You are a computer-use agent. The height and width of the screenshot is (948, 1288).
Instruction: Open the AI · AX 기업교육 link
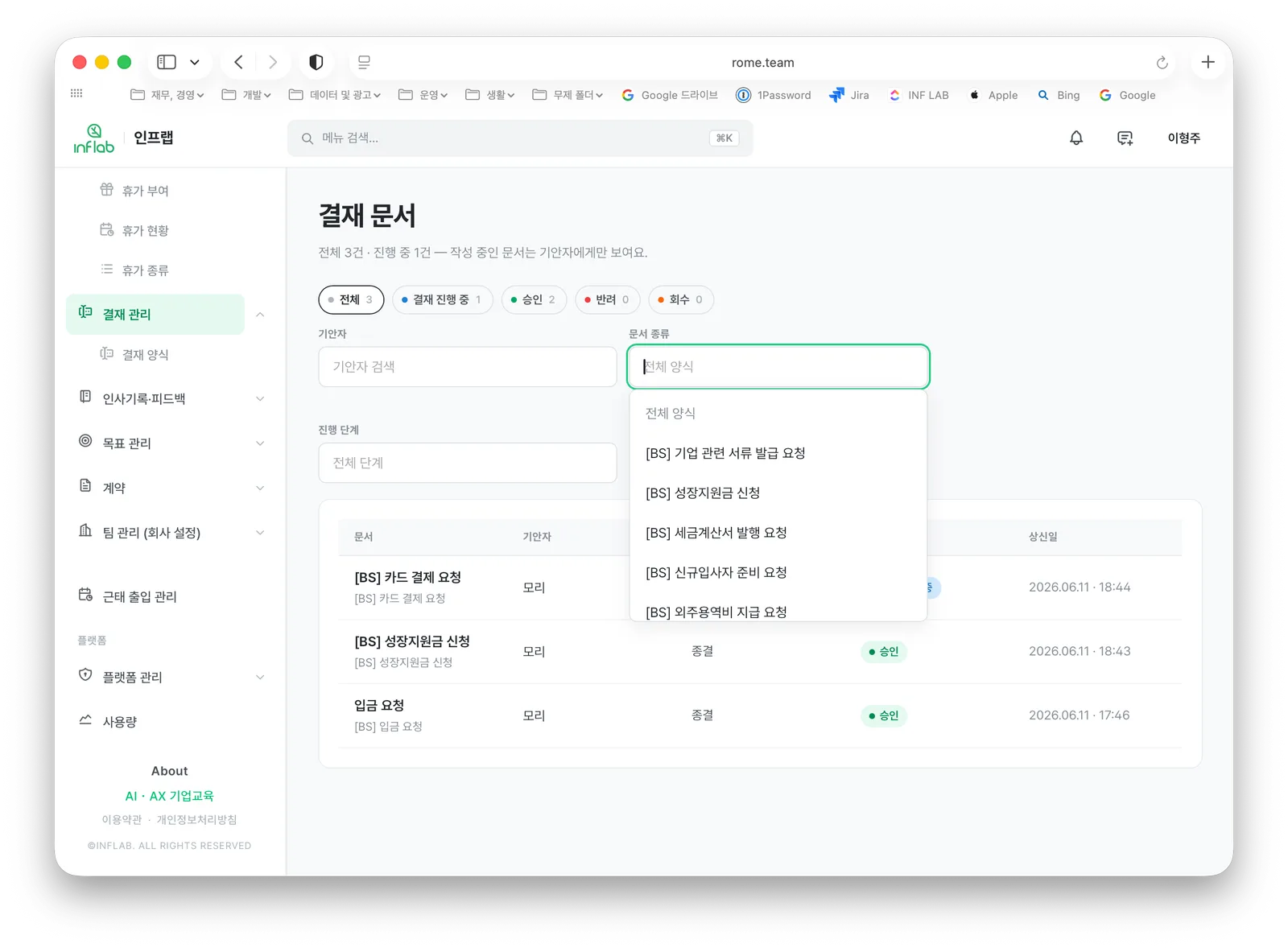click(x=169, y=796)
